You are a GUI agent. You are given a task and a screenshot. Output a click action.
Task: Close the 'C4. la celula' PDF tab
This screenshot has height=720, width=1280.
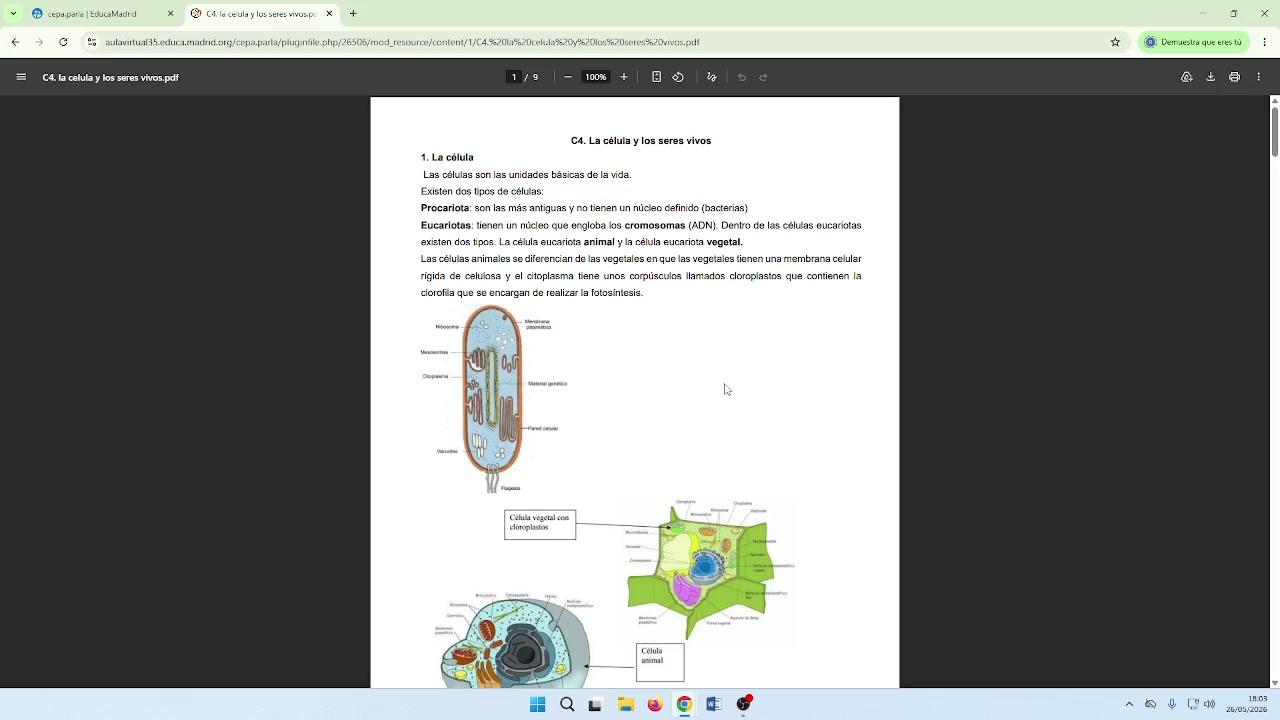click(329, 14)
